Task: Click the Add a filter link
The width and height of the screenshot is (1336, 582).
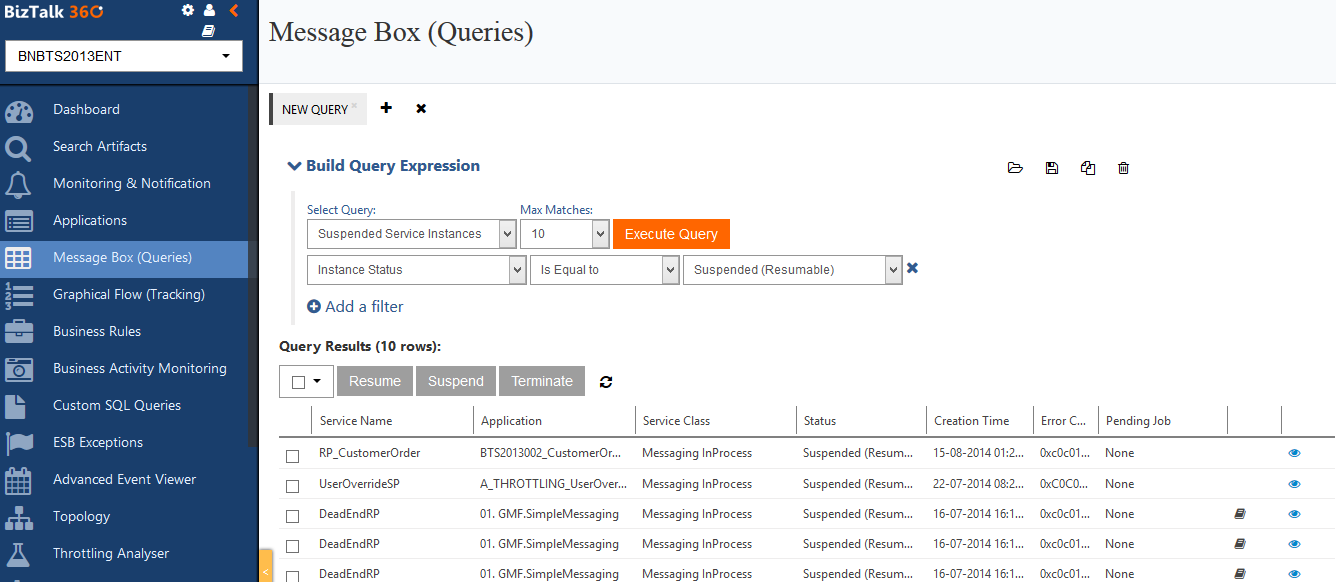Action: (355, 307)
